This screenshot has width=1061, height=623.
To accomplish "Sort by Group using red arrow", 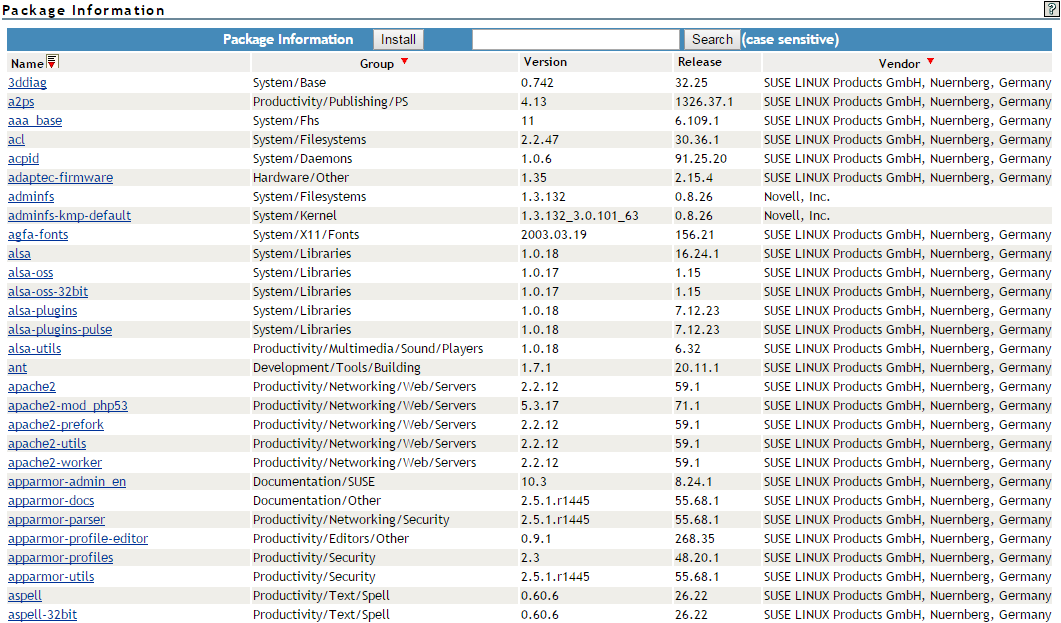I will 404,62.
